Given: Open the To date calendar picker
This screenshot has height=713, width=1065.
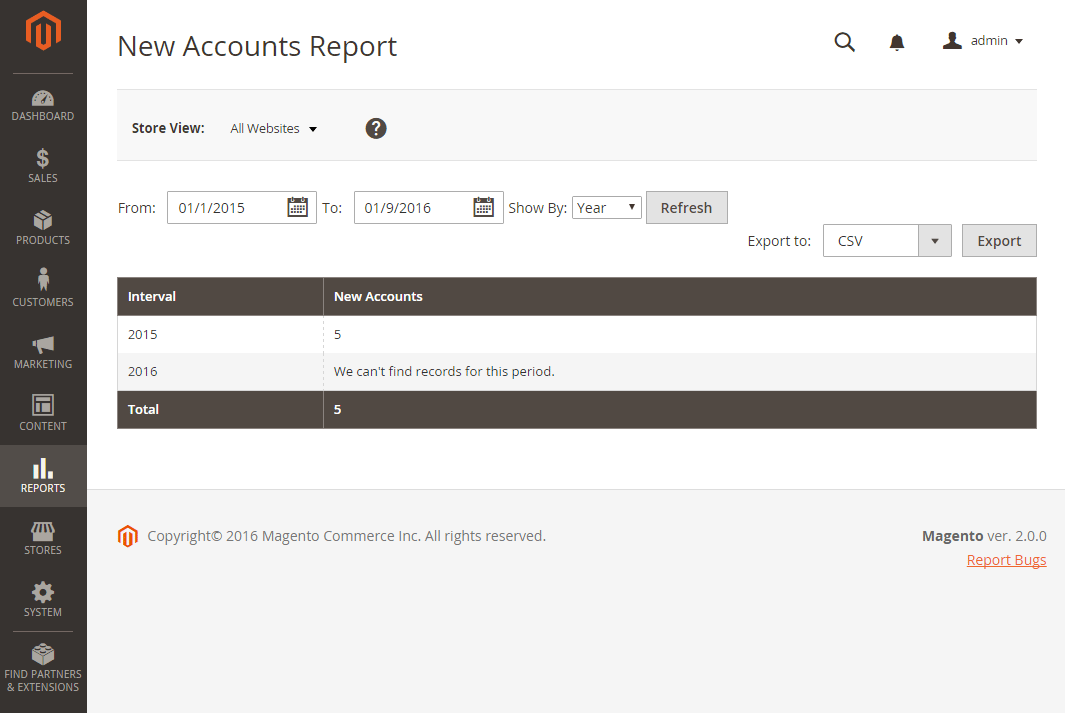Looking at the screenshot, I should pos(484,207).
